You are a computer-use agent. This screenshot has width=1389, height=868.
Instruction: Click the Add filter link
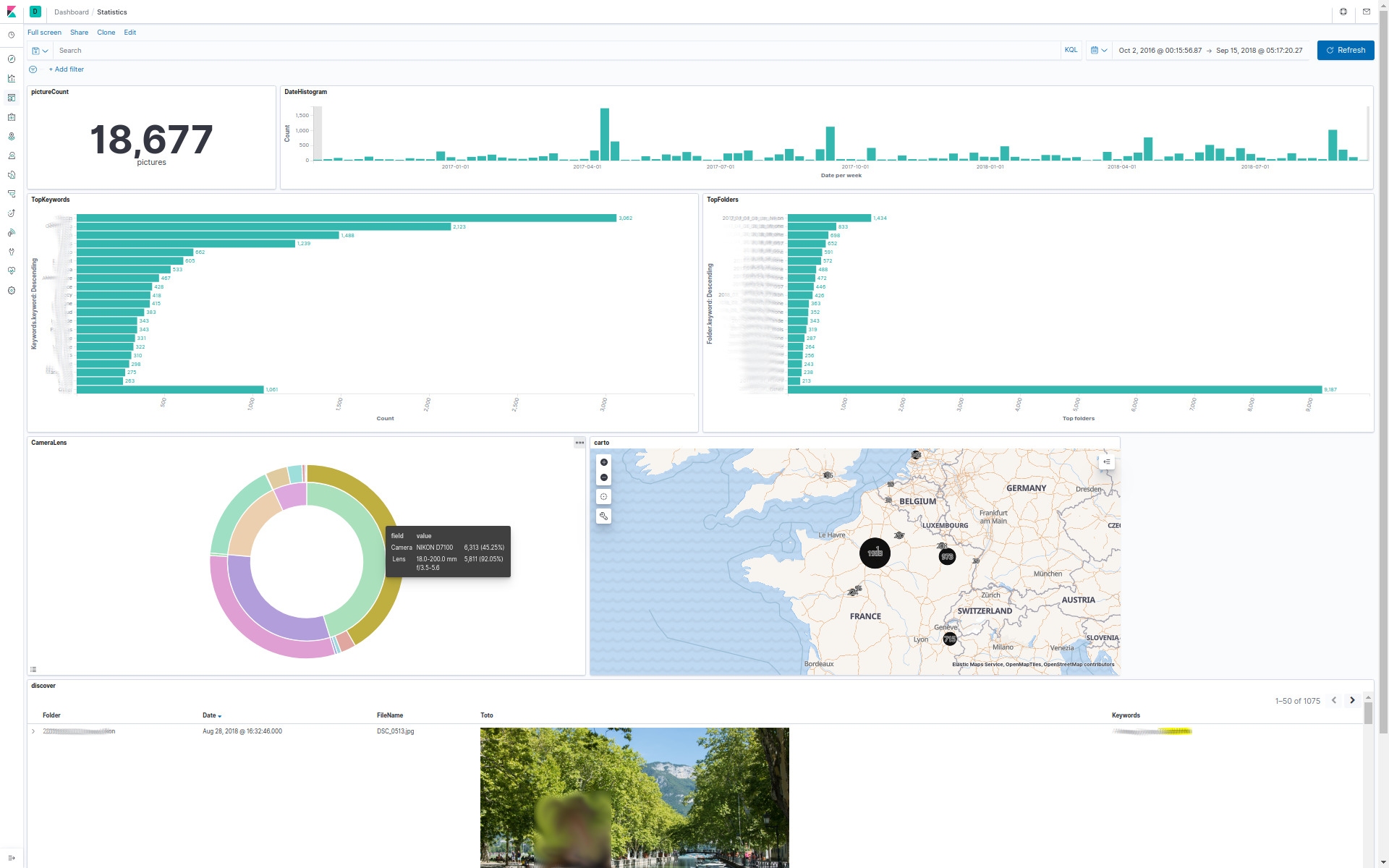[x=67, y=69]
